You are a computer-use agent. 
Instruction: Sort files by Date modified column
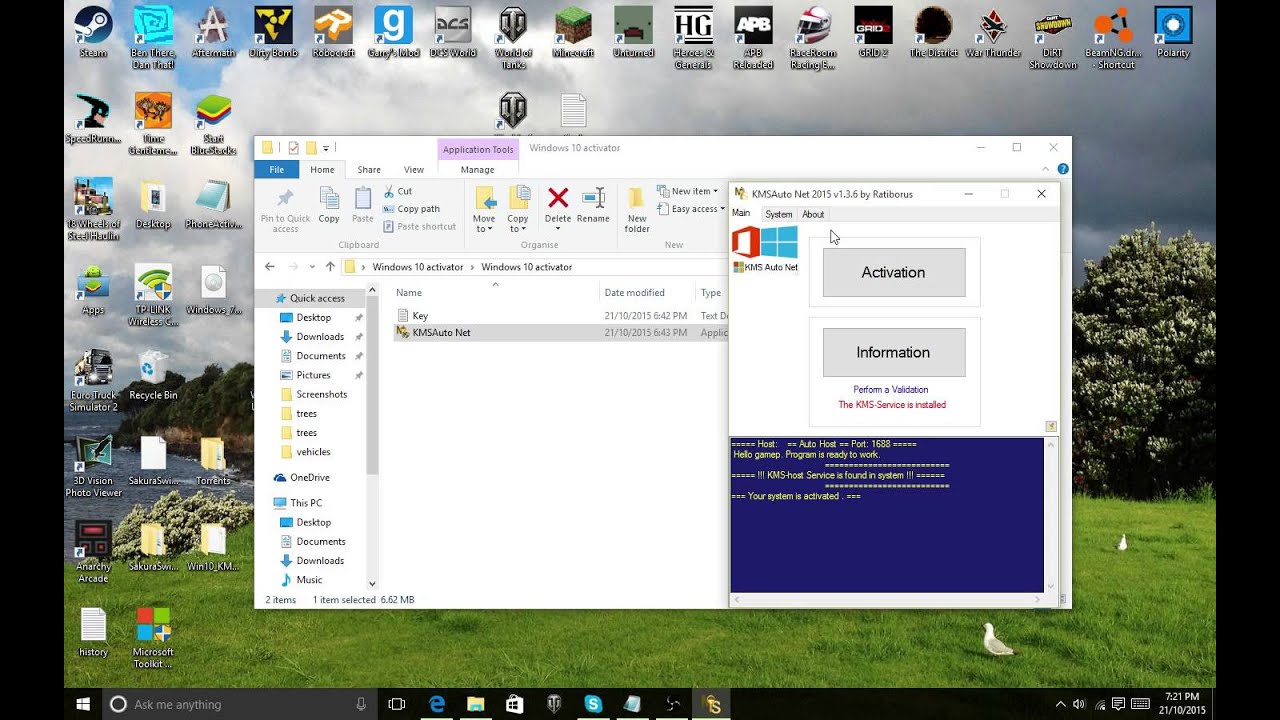tap(634, 293)
